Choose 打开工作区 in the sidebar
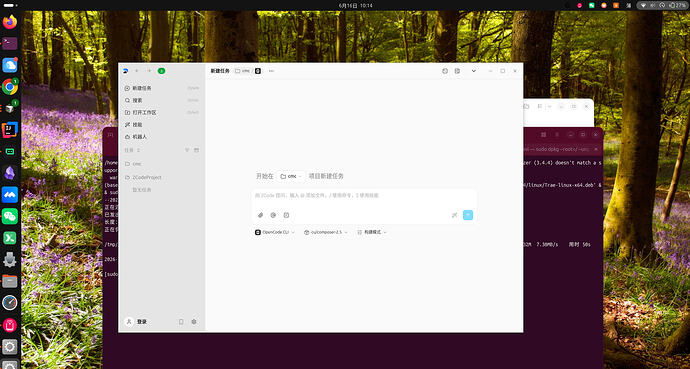The image size is (690, 369). 161,113
